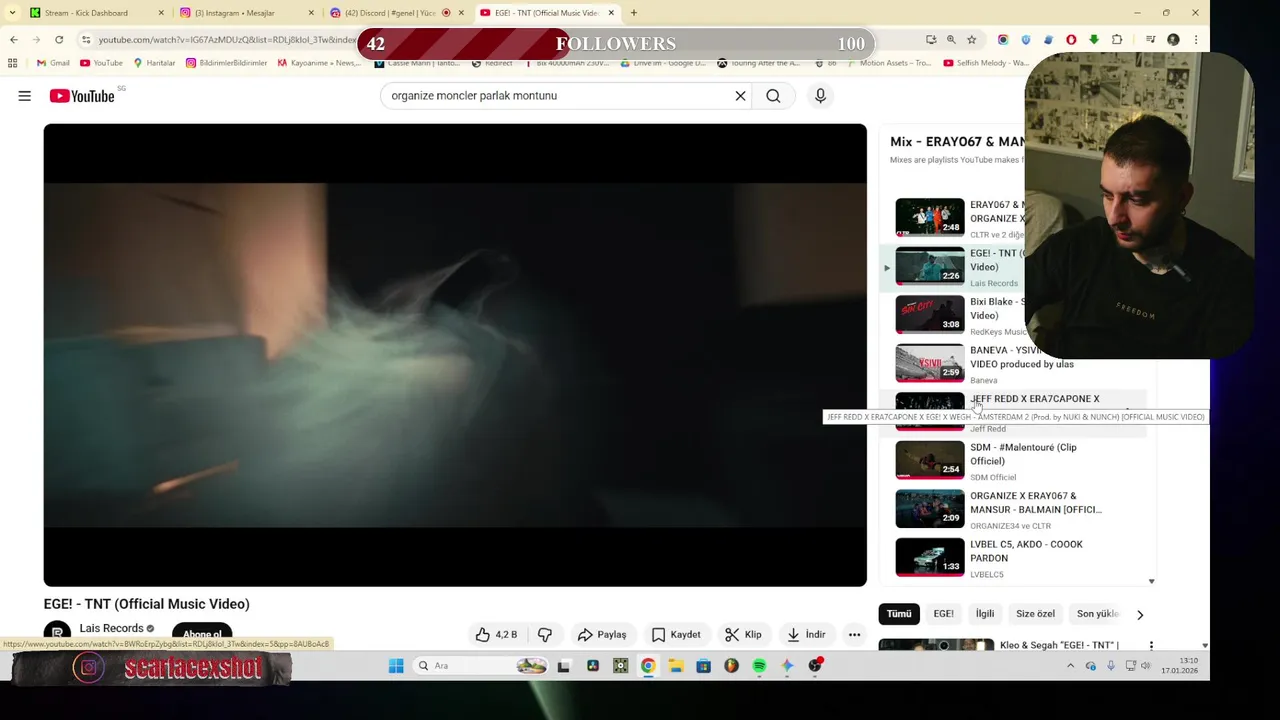The width and height of the screenshot is (1280, 720).
Task: Click the main video player area
Action: tap(455, 355)
